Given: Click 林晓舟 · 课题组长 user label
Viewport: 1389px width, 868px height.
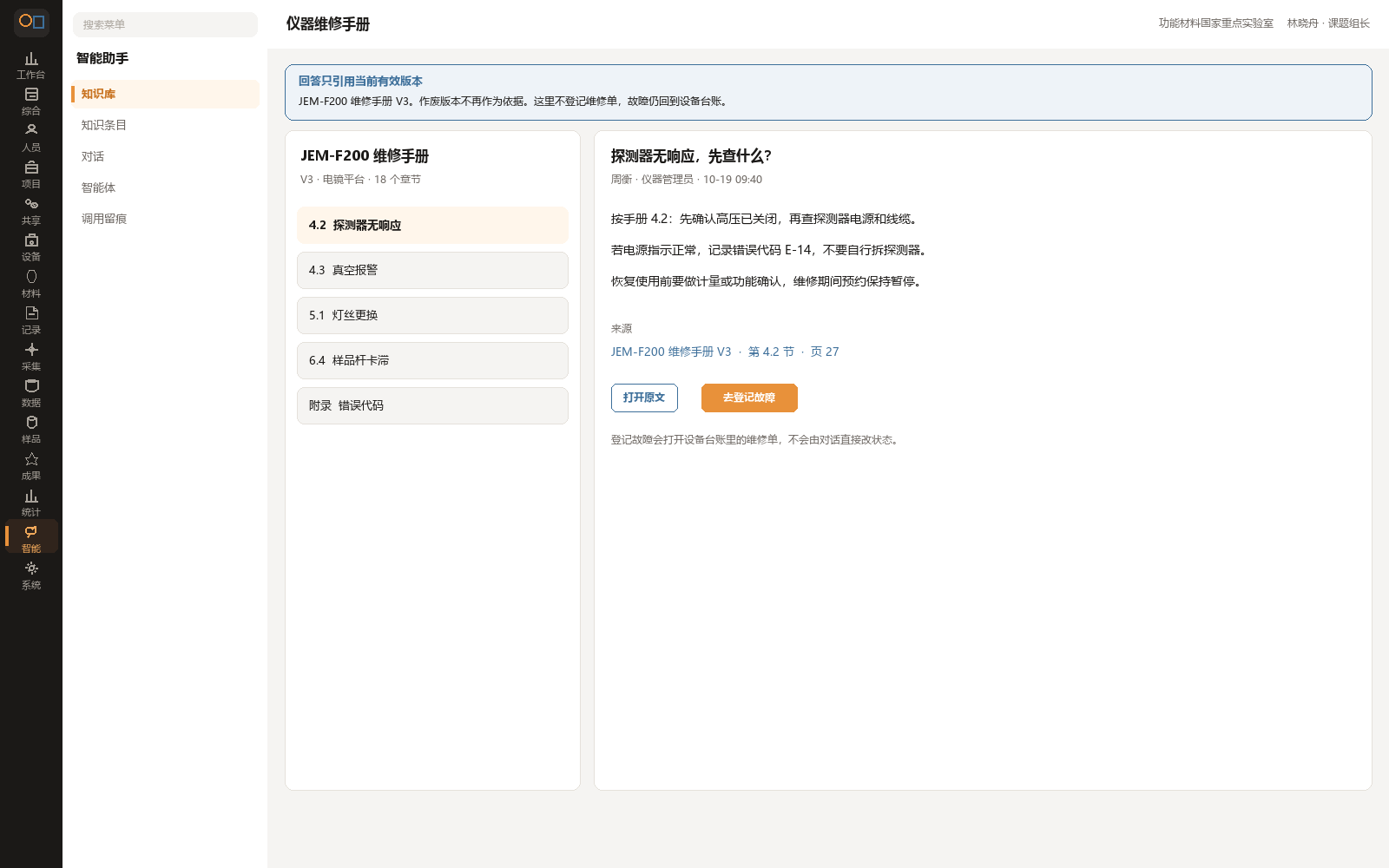Looking at the screenshot, I should (x=1328, y=23).
